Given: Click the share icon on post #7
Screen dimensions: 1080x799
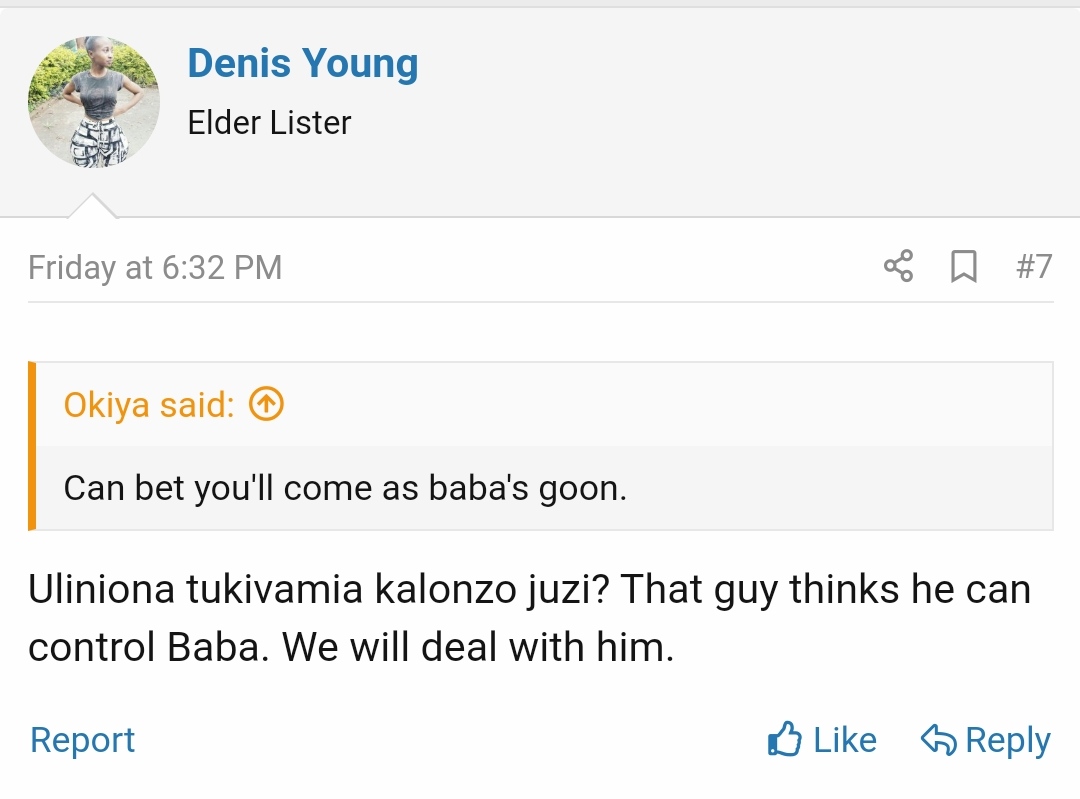Looking at the screenshot, I should point(898,267).
